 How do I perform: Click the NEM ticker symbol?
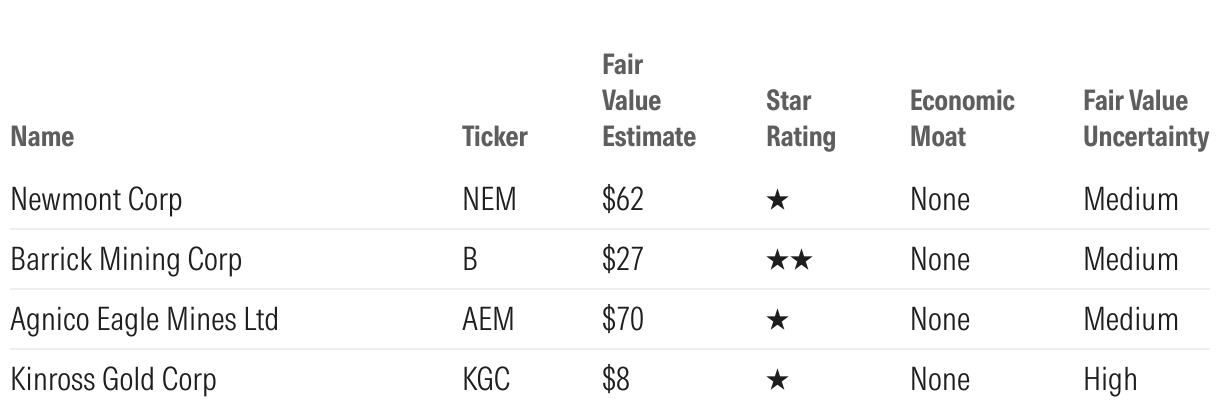489,200
